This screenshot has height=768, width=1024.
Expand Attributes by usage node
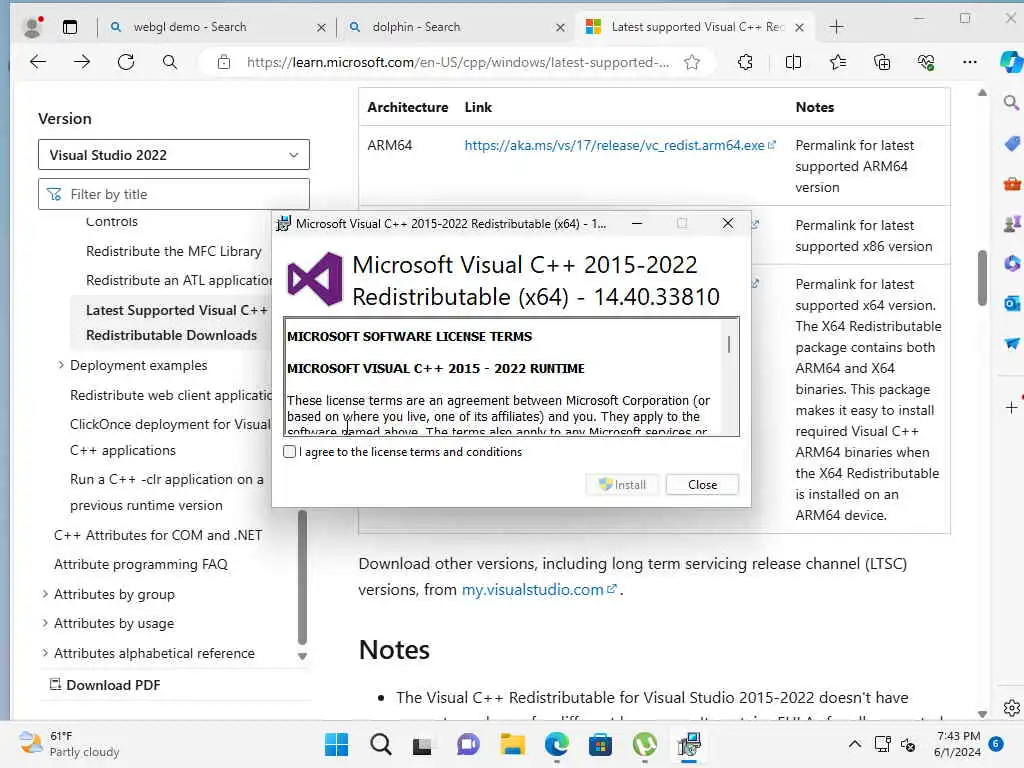click(x=44, y=623)
